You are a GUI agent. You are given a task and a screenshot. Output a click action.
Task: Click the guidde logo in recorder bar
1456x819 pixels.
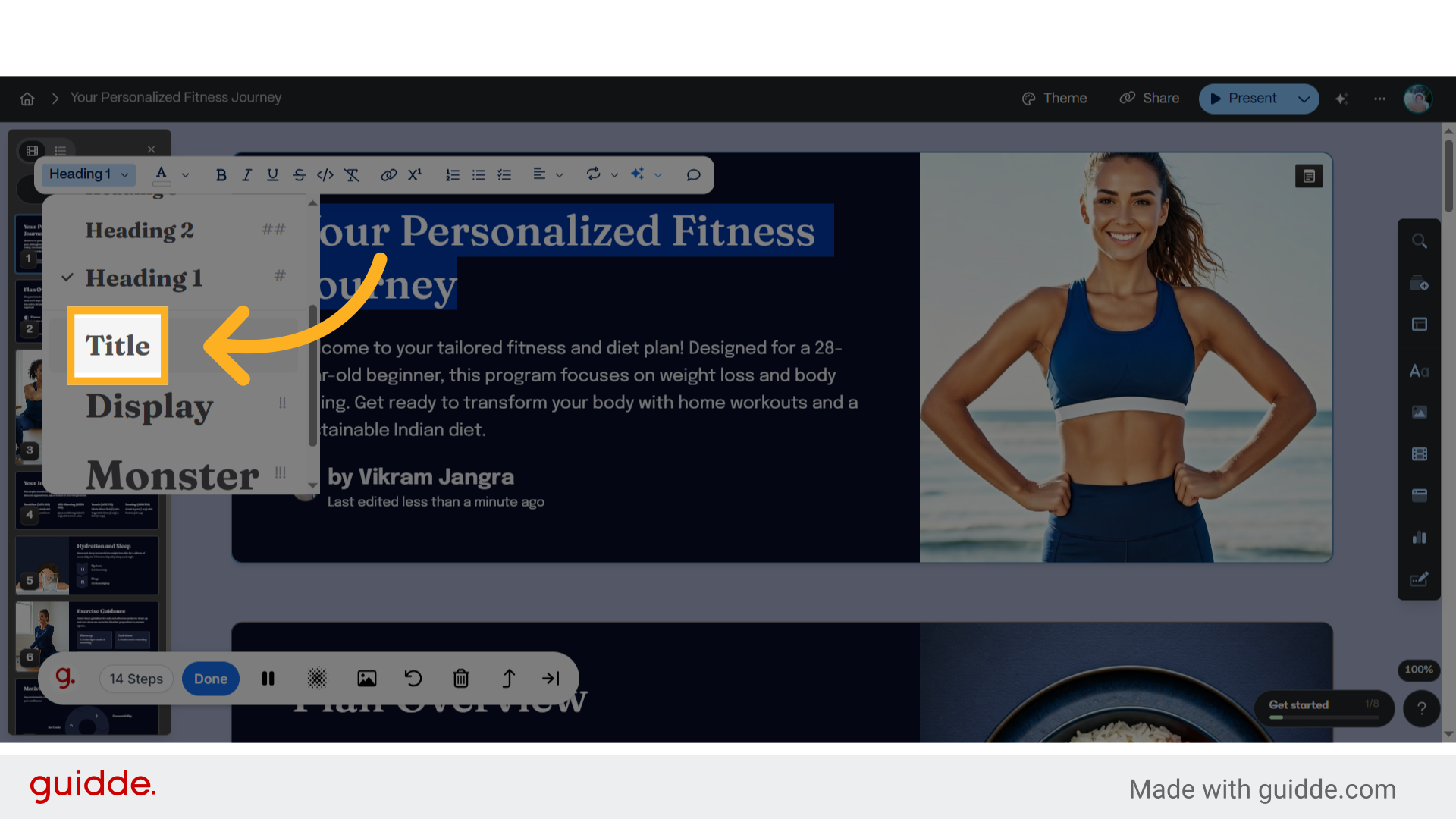pyautogui.click(x=66, y=678)
